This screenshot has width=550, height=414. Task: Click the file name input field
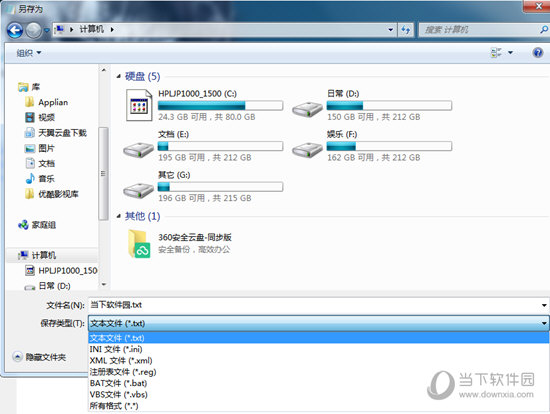(x=314, y=305)
